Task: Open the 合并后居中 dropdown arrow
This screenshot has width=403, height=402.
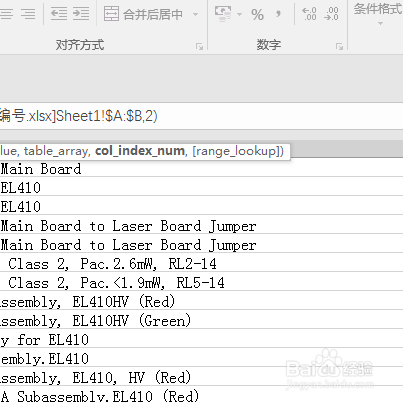Action: [195, 14]
